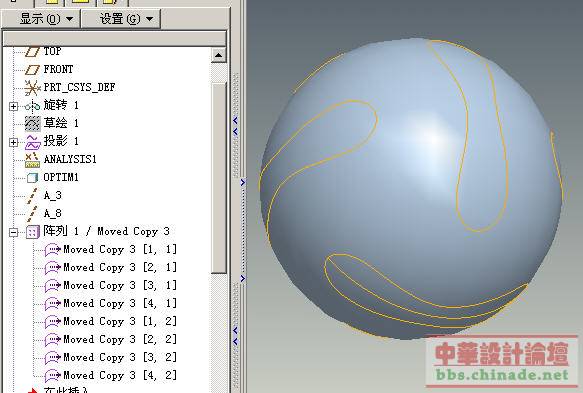583x393 pixels.
Task: Click the OPTIM1 feature icon
Action: 32,178
